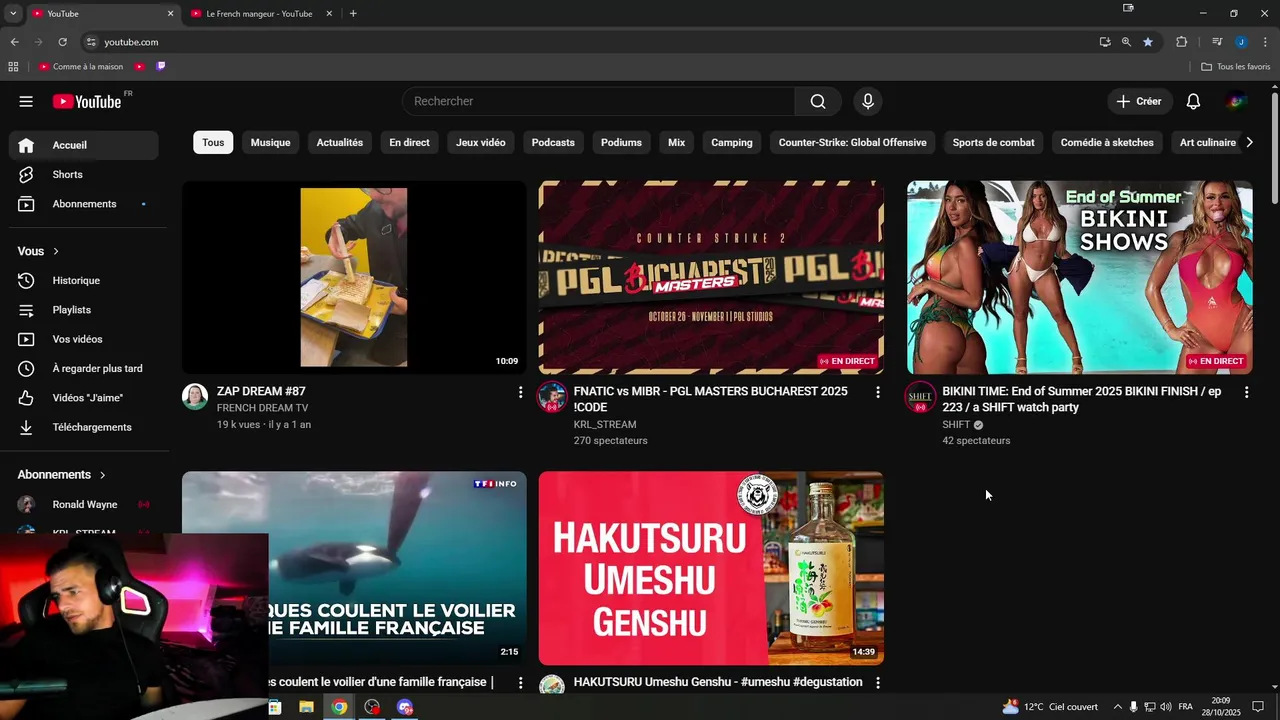Screen dimensions: 1280x720
Task: Reload the page with the browser refresh button
Action: (62, 42)
